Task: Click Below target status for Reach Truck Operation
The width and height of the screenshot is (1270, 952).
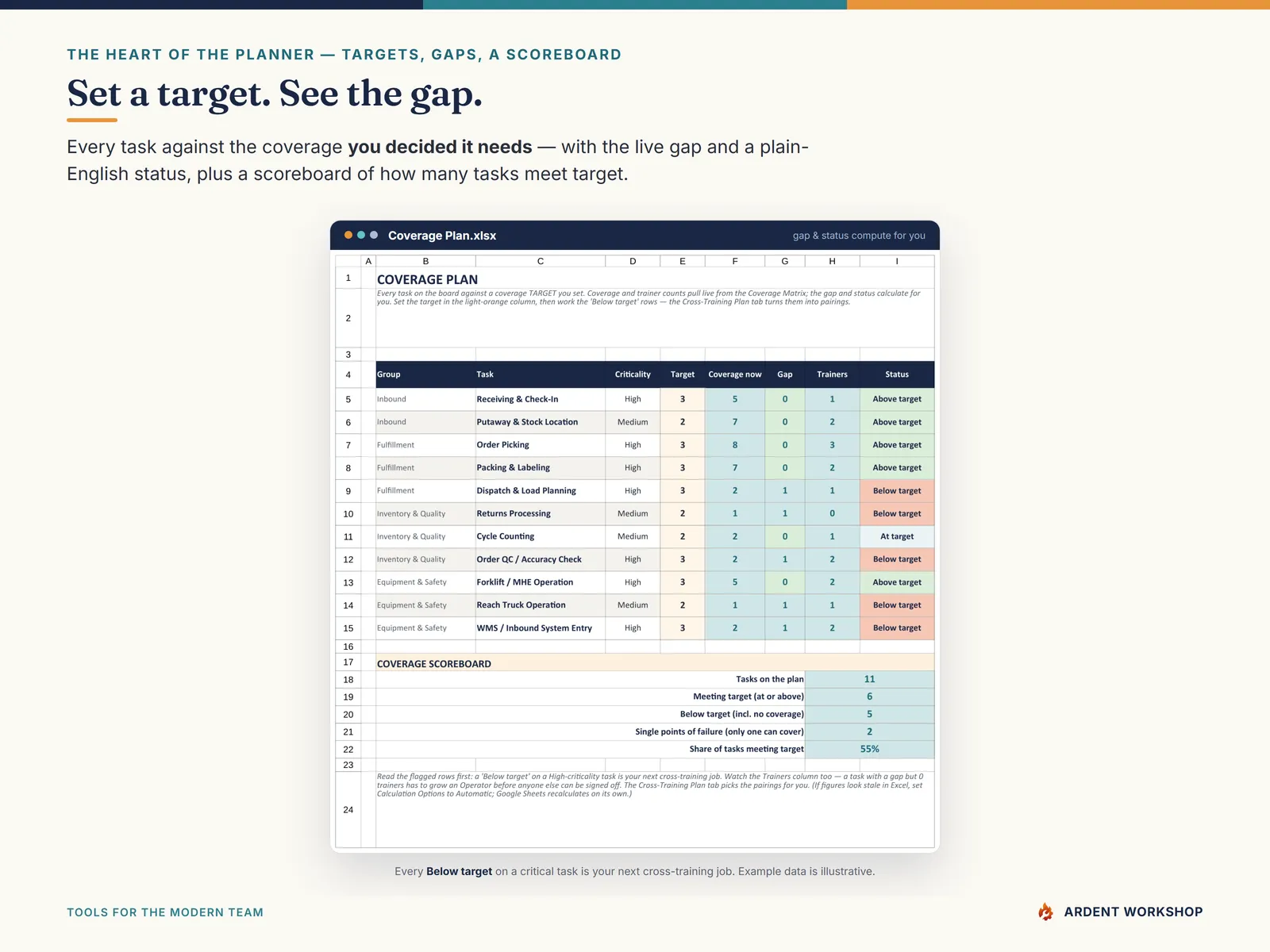Action: point(897,605)
